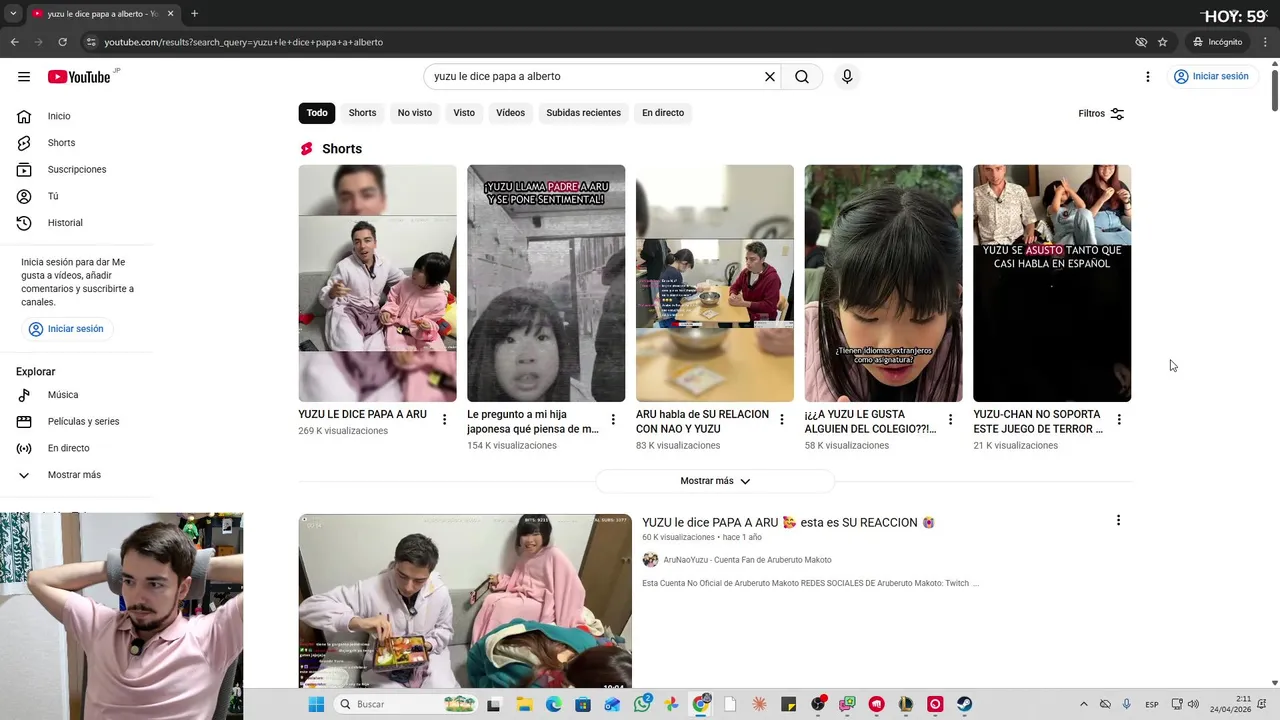Screen dimensions: 1280x720
Task: Open options for ARU habla de SU RELACION short
Action: pyautogui.click(x=782, y=420)
